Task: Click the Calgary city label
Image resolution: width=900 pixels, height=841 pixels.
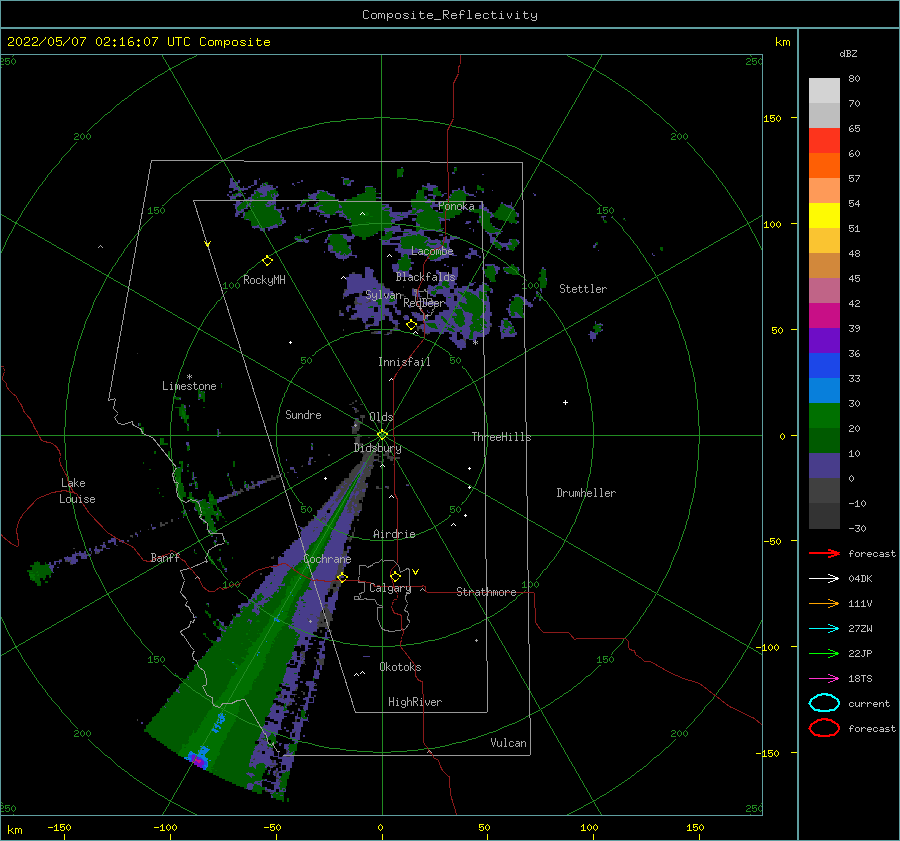Action: 390,588
